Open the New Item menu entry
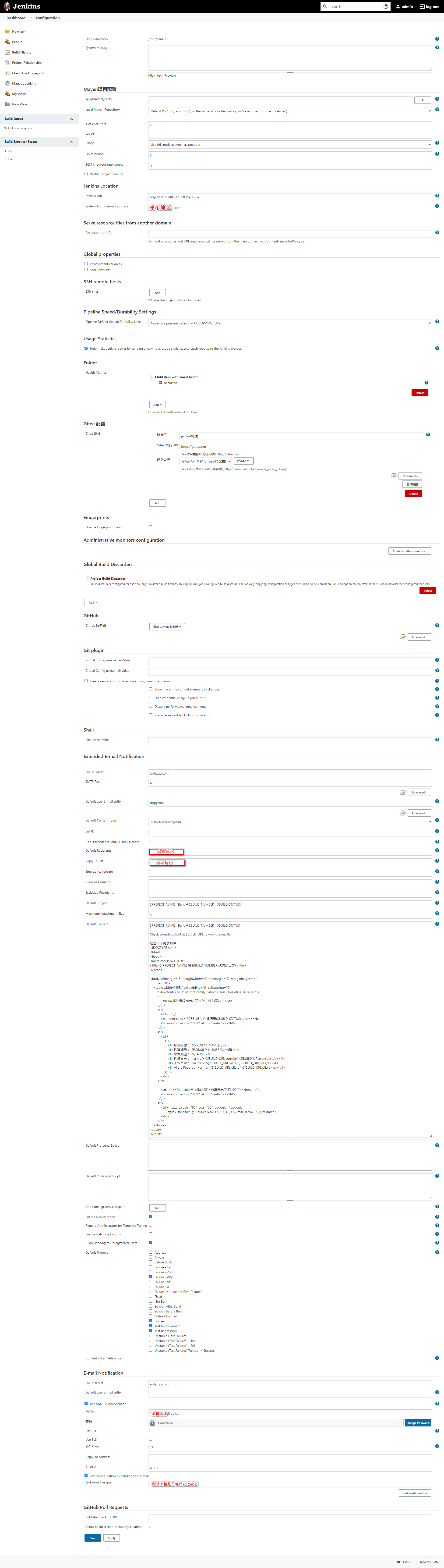The width and height of the screenshot is (444, 1568). coord(19,32)
